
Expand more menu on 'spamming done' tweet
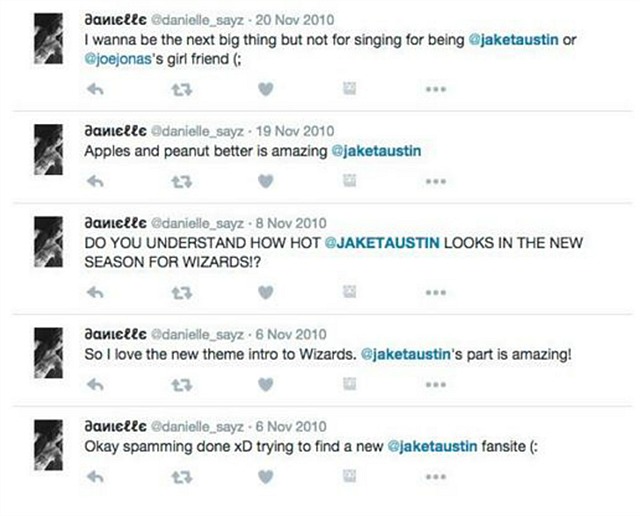pyautogui.click(x=436, y=477)
